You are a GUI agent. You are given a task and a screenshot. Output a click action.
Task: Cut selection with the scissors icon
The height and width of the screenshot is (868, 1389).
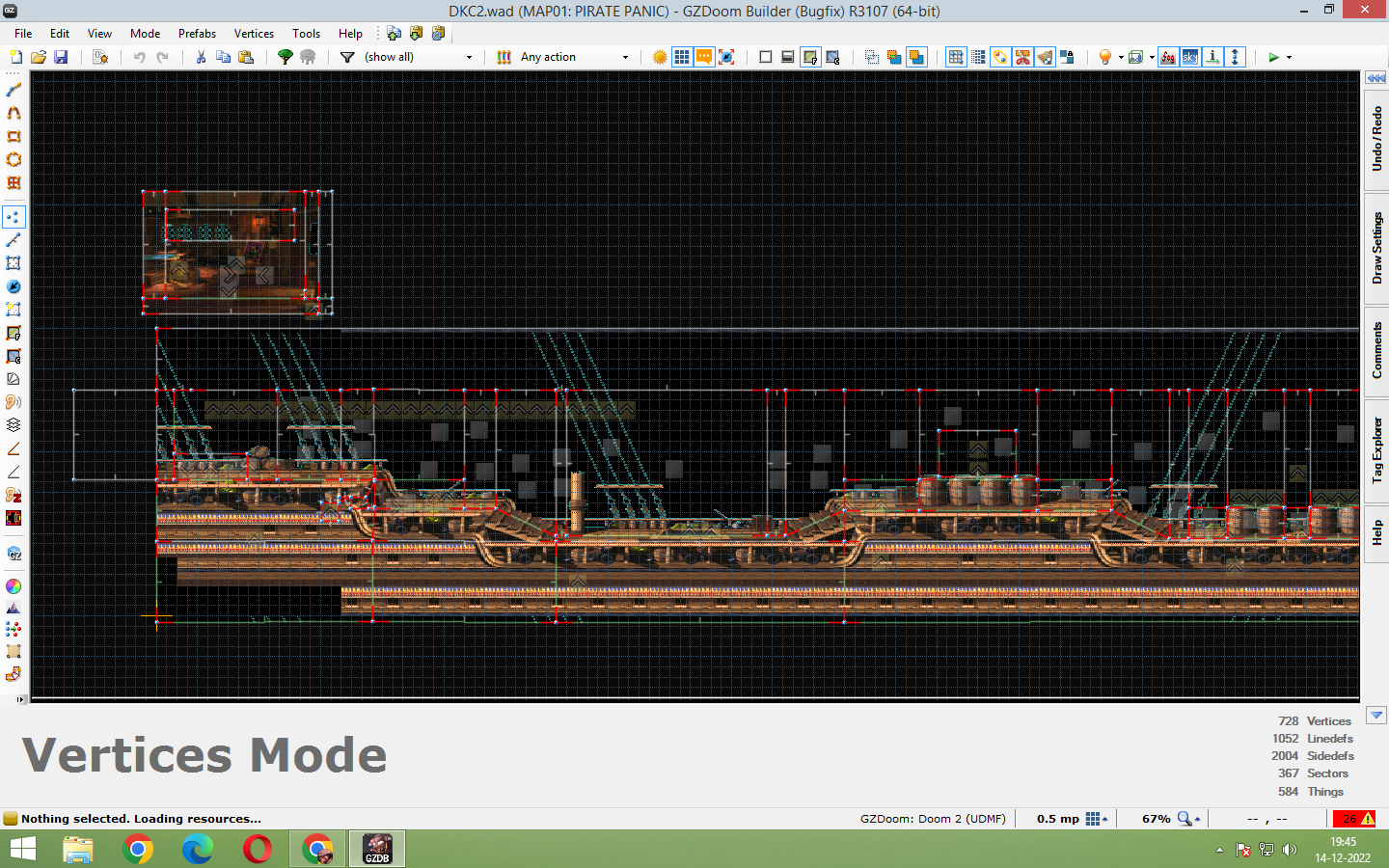point(201,57)
